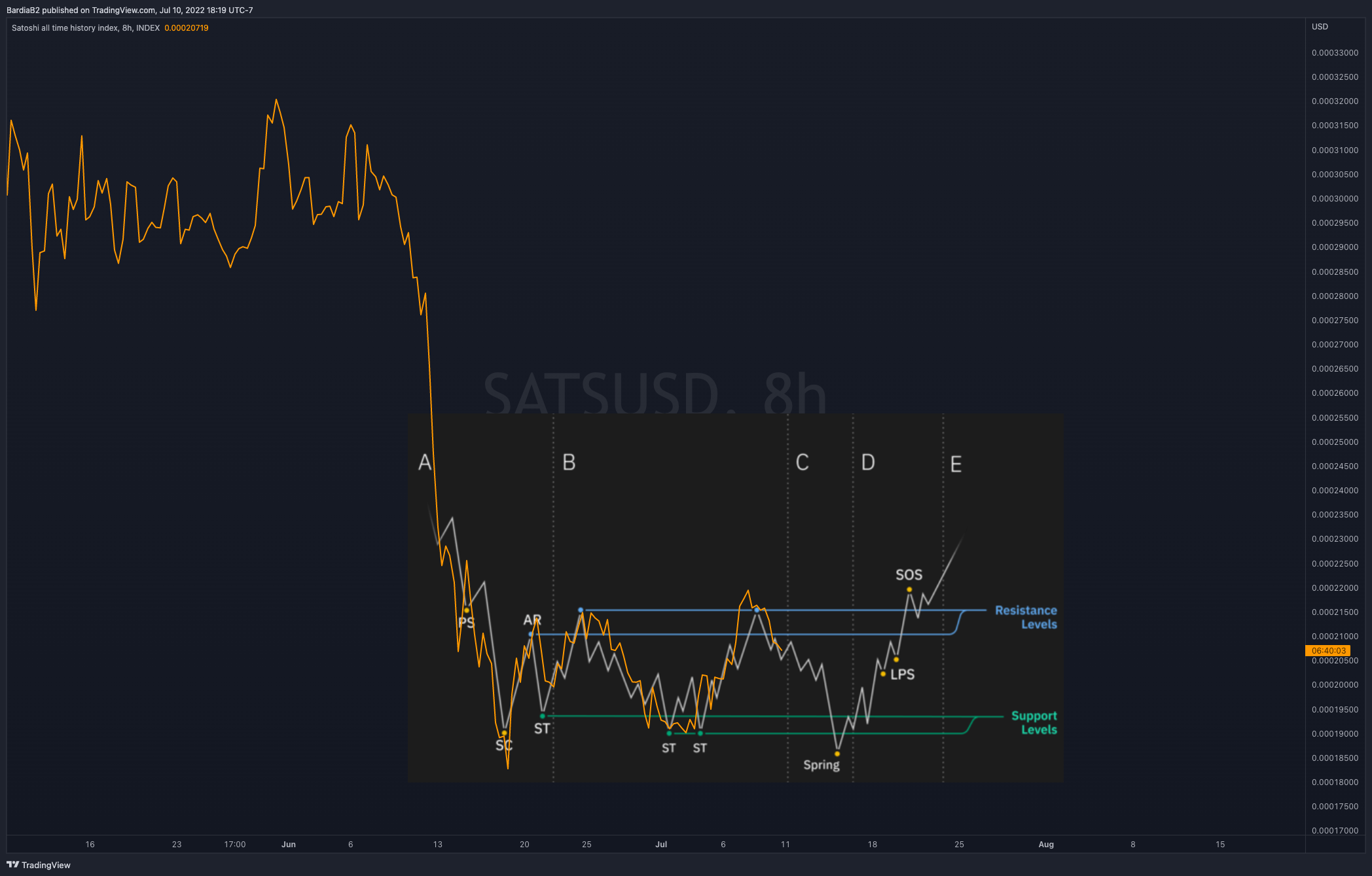Image resolution: width=1372 pixels, height=876 pixels.
Task: Click the 0.00031000 price axis label
Action: tap(1335, 150)
